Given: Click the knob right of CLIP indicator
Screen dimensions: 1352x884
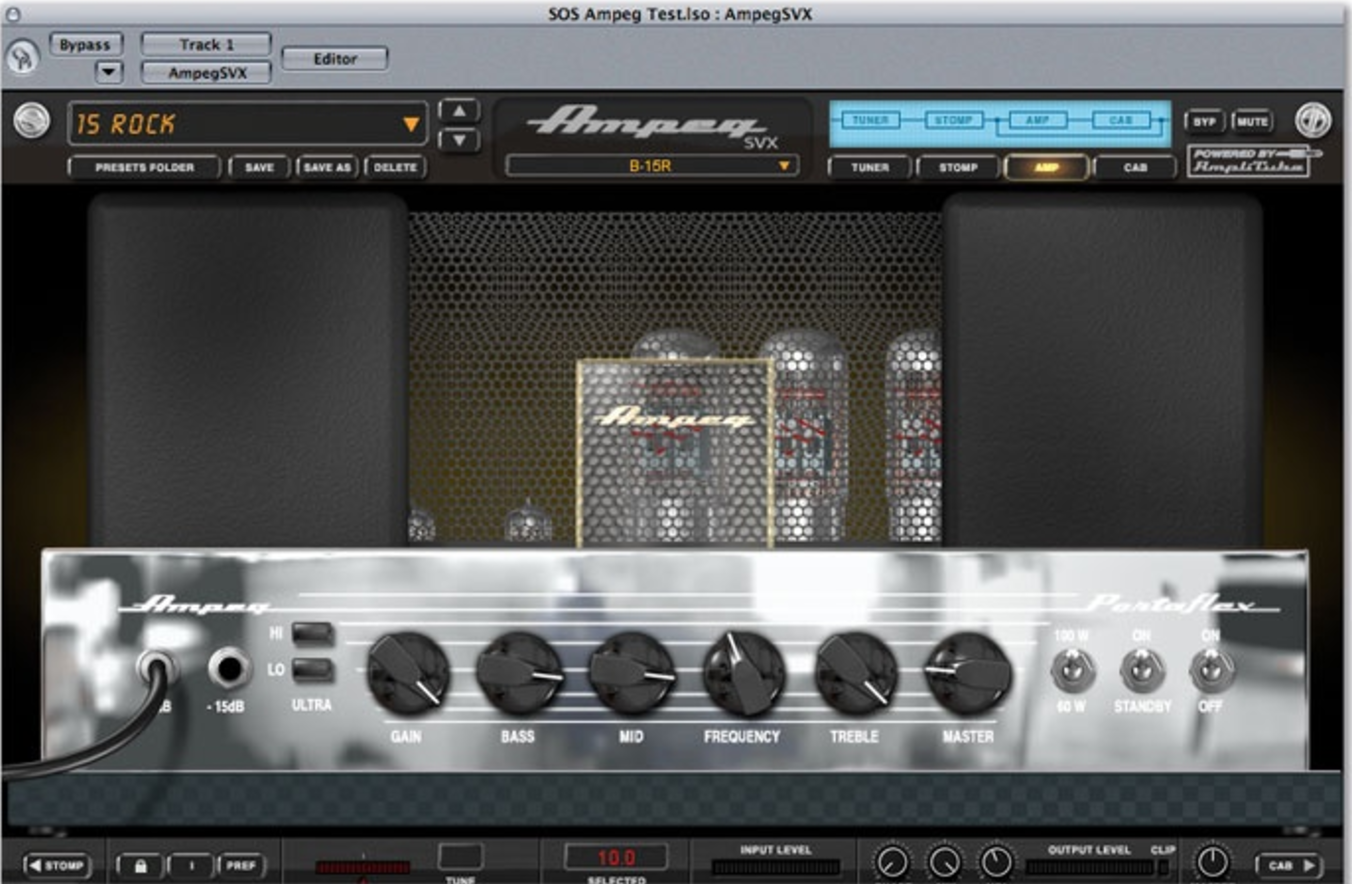Looking at the screenshot, I should tap(1211, 862).
